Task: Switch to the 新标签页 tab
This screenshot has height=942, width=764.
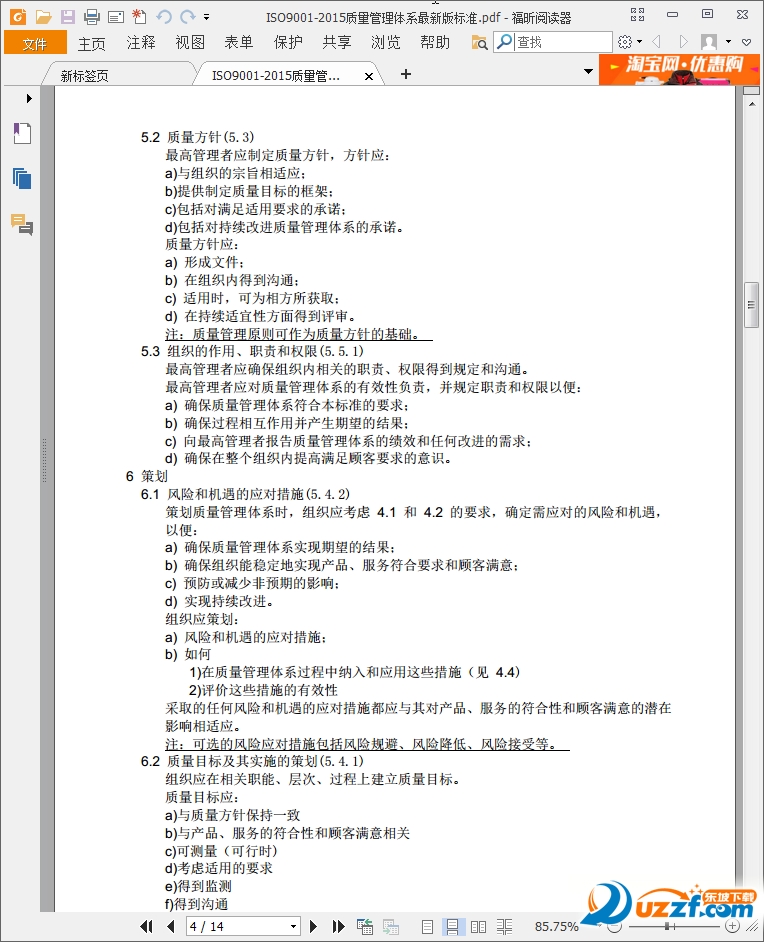Action: [x=84, y=76]
